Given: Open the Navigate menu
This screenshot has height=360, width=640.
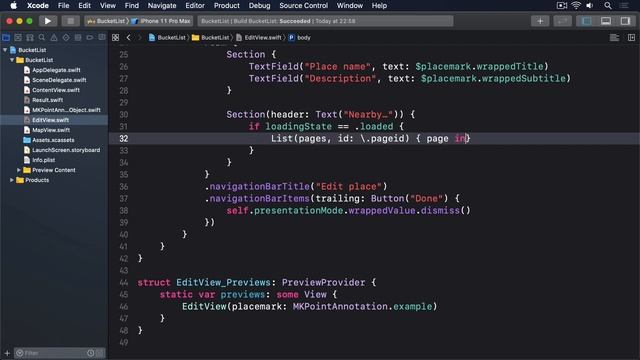Looking at the screenshot, I should (162, 6).
